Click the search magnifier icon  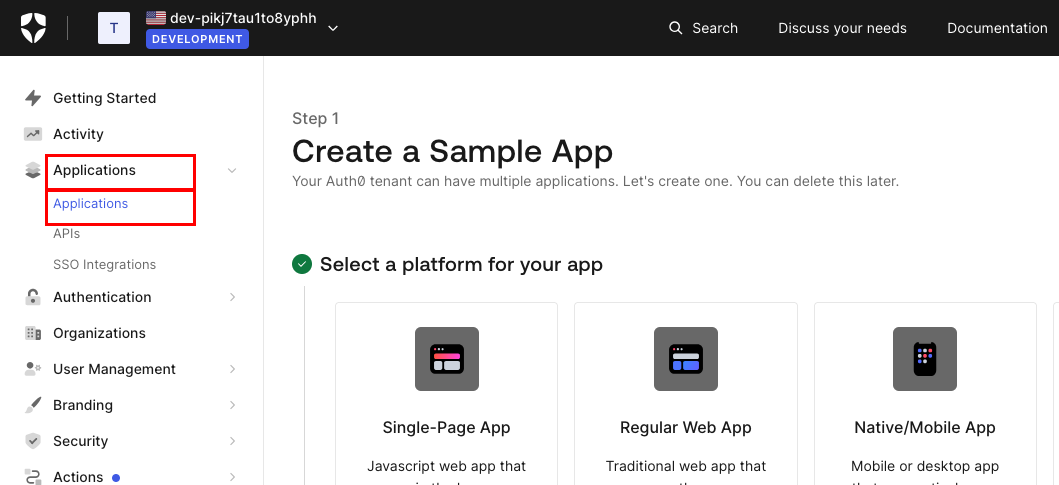tap(676, 28)
